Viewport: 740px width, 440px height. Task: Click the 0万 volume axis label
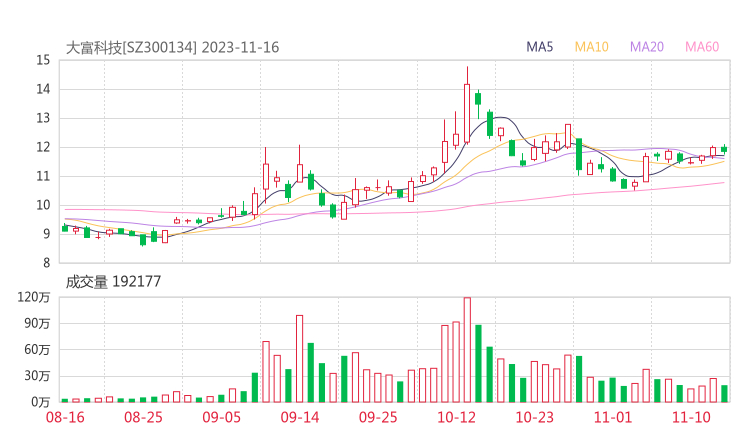41,402
